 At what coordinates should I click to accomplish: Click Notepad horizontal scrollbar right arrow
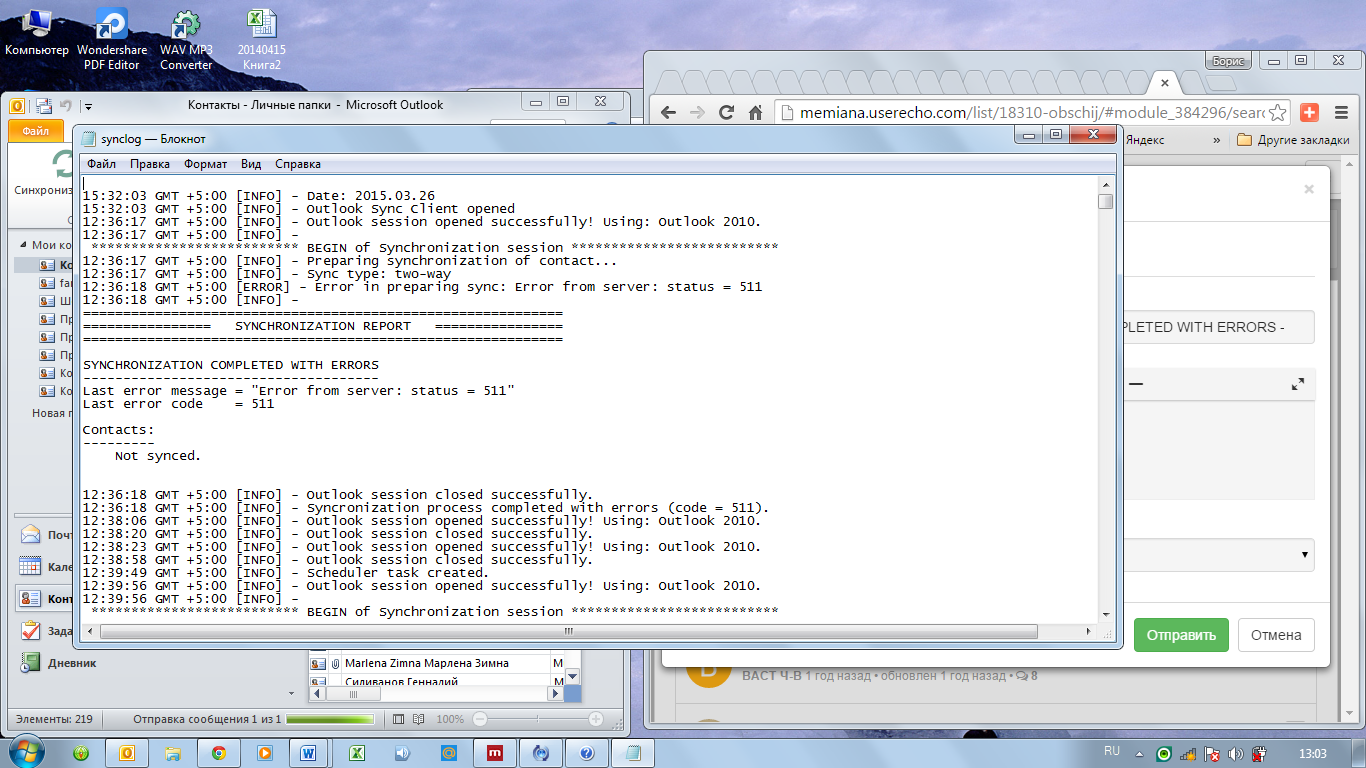coord(1089,631)
